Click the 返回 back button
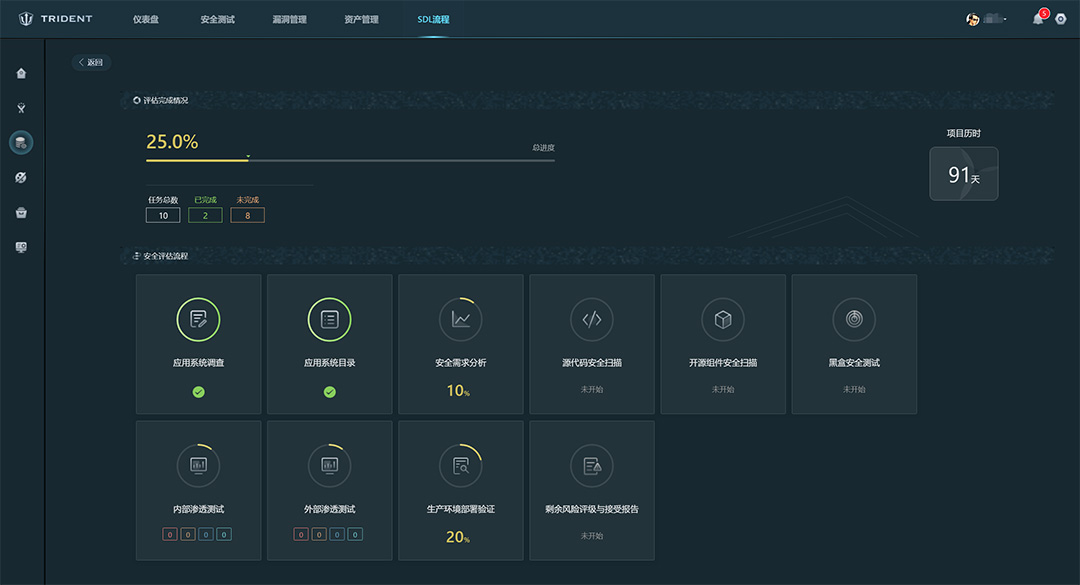 (91, 62)
